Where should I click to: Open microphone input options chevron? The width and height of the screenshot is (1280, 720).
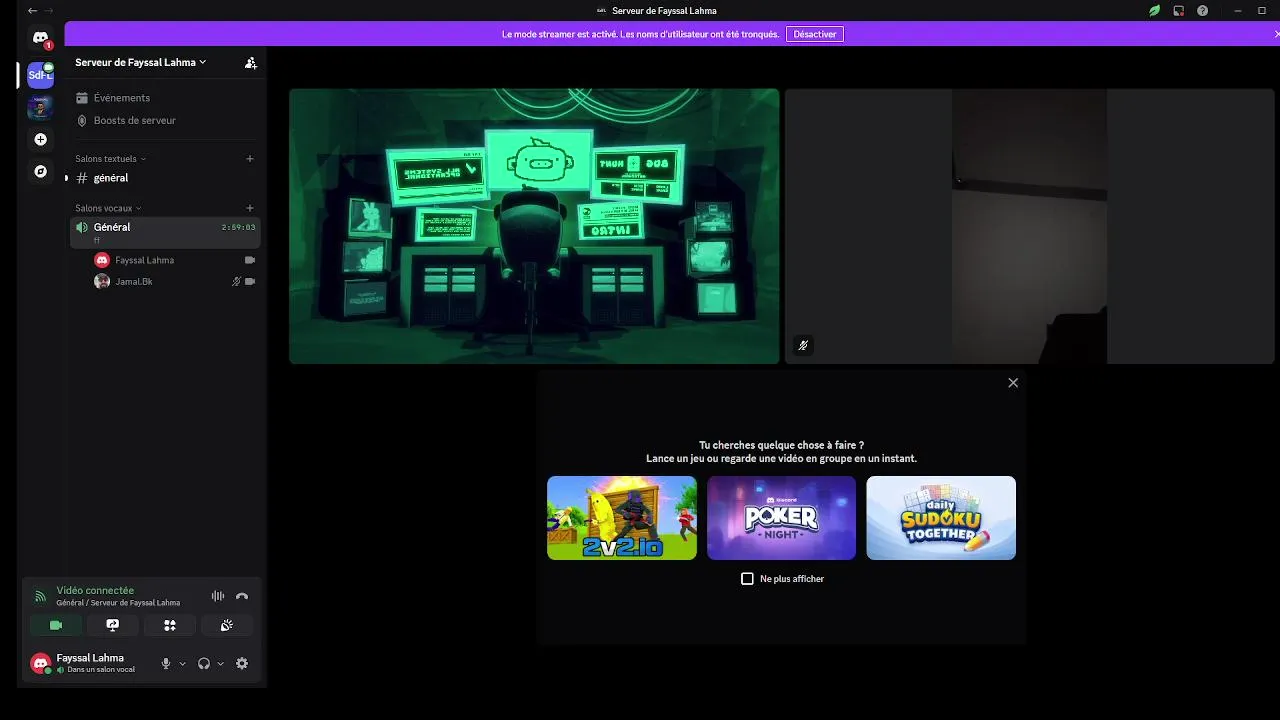tap(182, 663)
